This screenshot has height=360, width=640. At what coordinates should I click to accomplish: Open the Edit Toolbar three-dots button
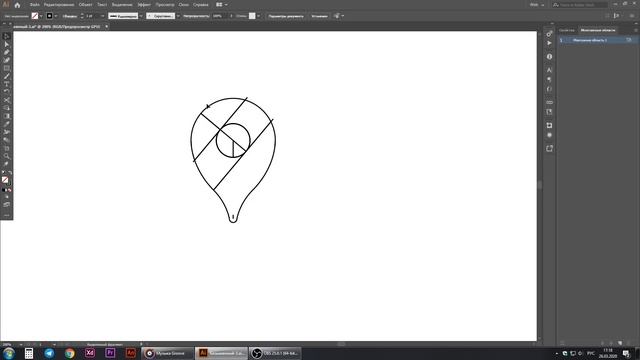[x=7, y=215]
